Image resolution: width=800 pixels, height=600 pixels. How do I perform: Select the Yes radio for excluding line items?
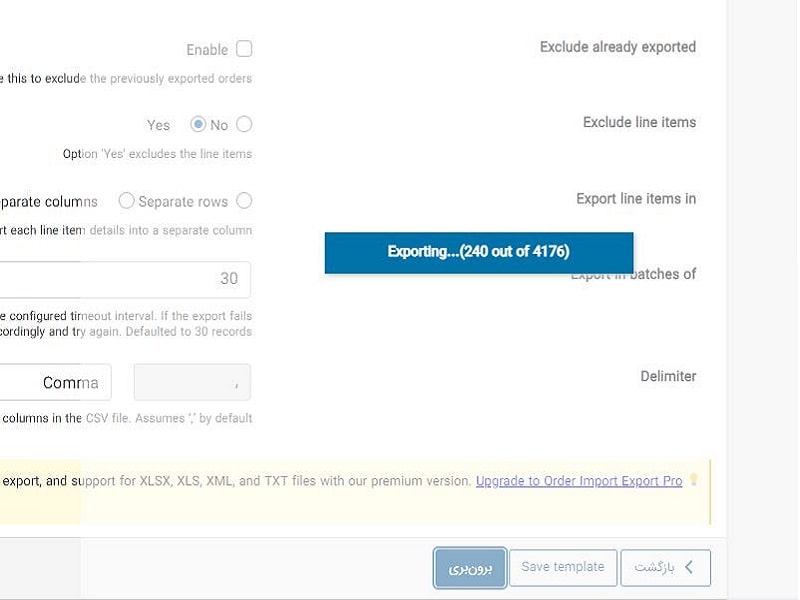click(198, 124)
